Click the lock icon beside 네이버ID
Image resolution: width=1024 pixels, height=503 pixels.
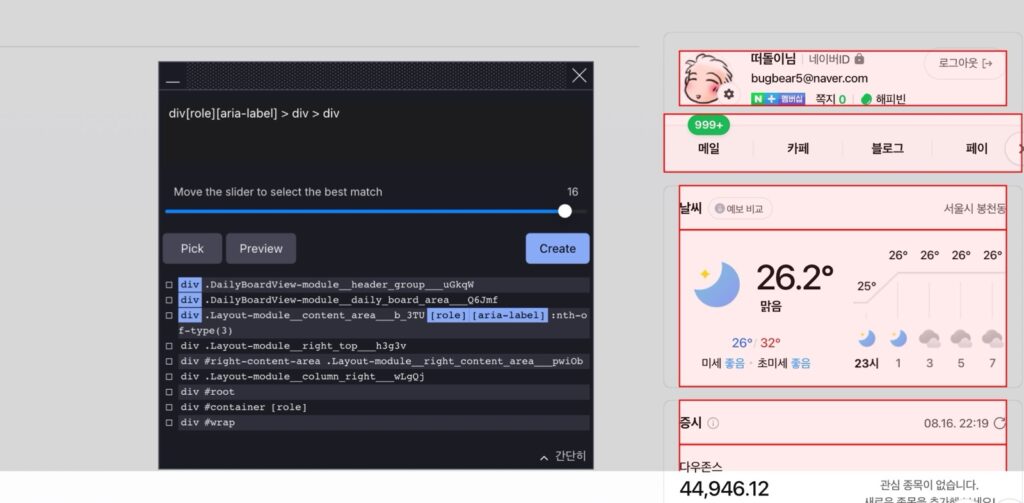[x=859, y=59]
